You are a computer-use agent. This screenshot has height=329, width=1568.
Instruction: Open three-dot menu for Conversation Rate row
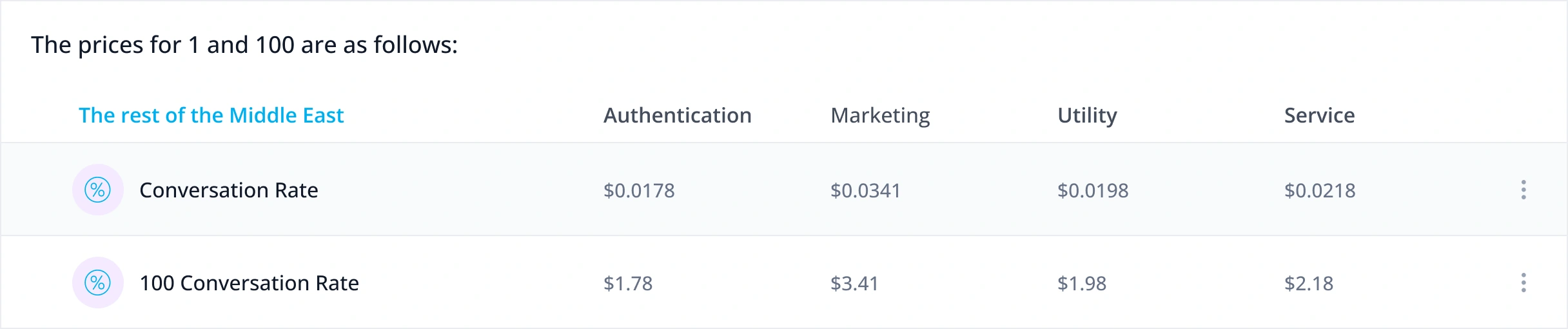click(x=1524, y=190)
